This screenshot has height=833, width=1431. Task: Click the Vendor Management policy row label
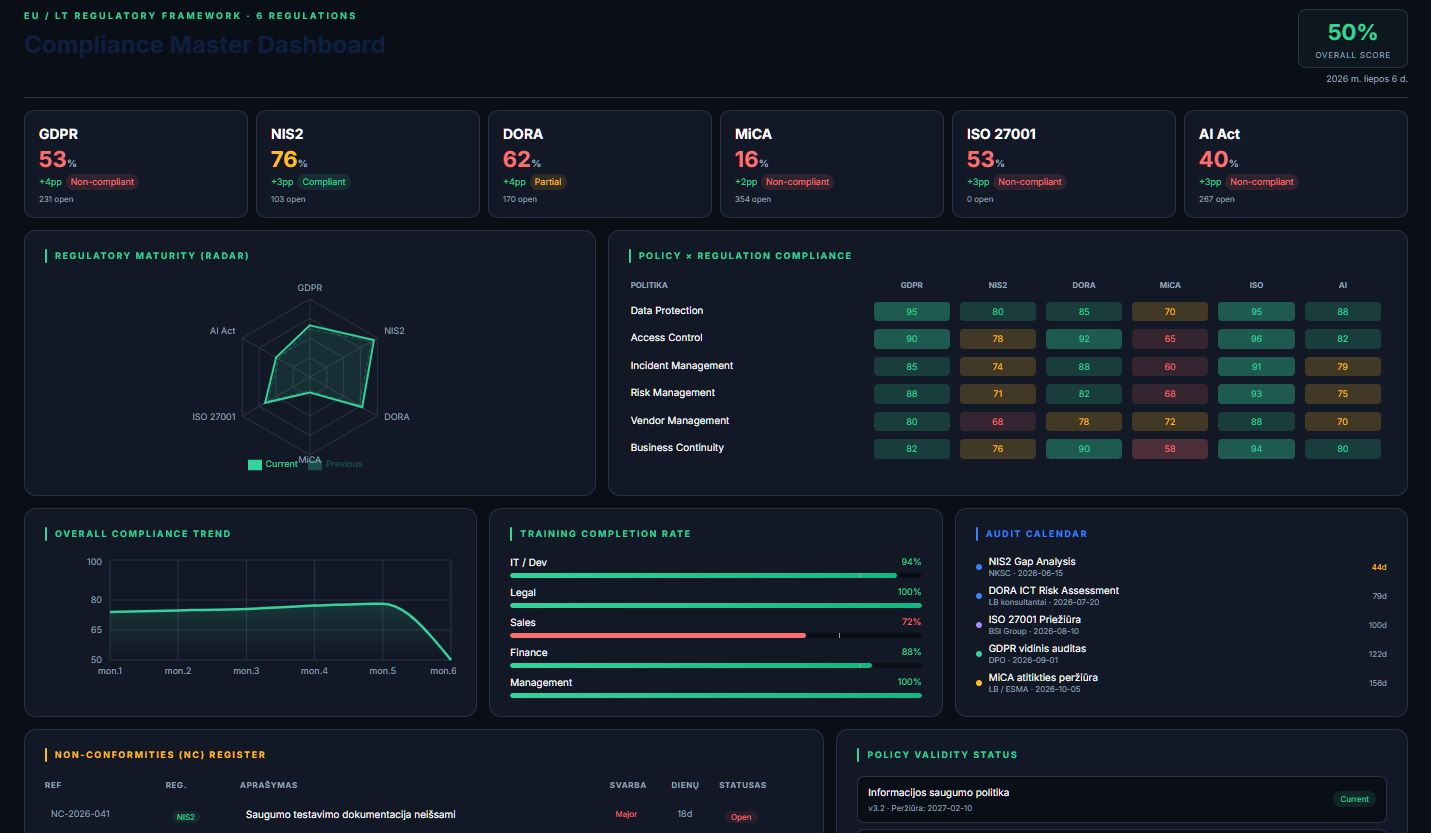pyautogui.click(x=680, y=421)
